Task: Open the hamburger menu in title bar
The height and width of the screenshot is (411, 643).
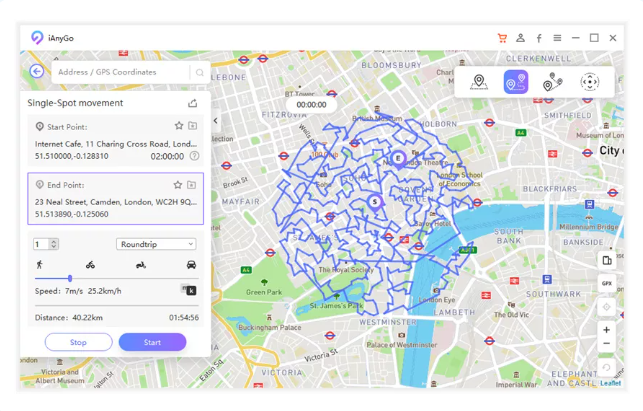Action: (557, 38)
